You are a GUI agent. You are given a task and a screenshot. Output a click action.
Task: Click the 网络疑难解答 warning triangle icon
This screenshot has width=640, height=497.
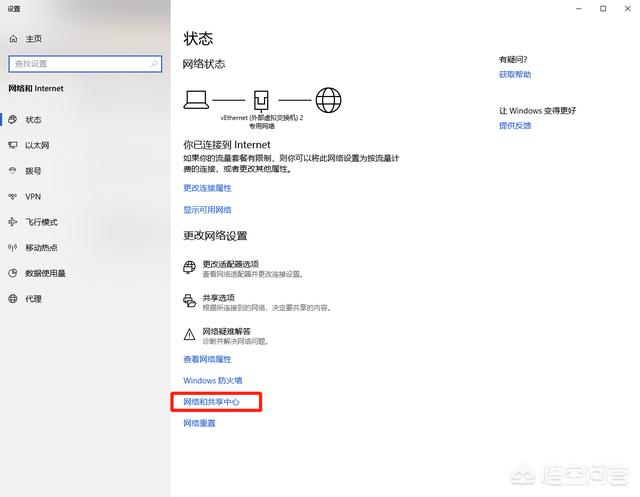[x=189, y=335]
